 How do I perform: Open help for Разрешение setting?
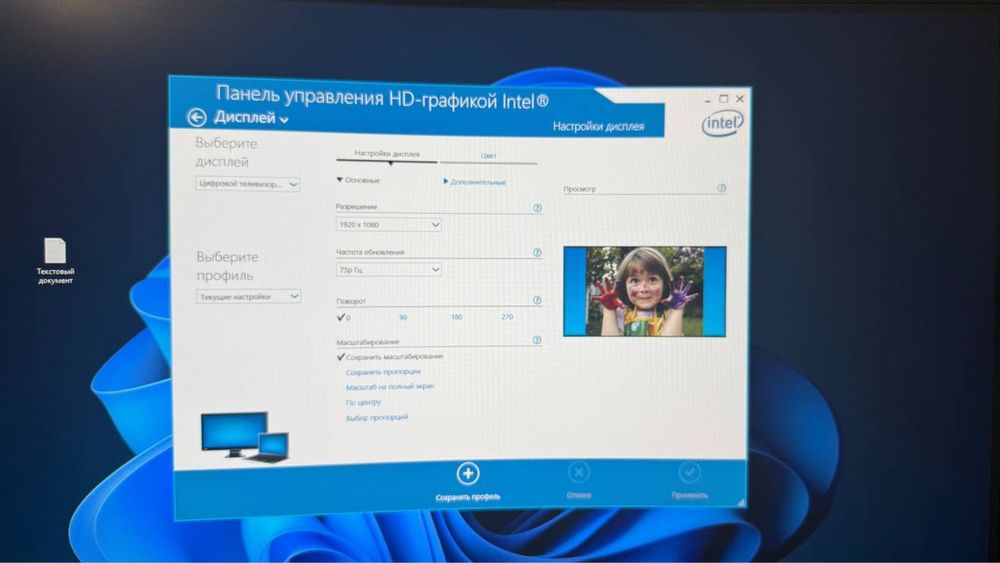pyautogui.click(x=537, y=208)
